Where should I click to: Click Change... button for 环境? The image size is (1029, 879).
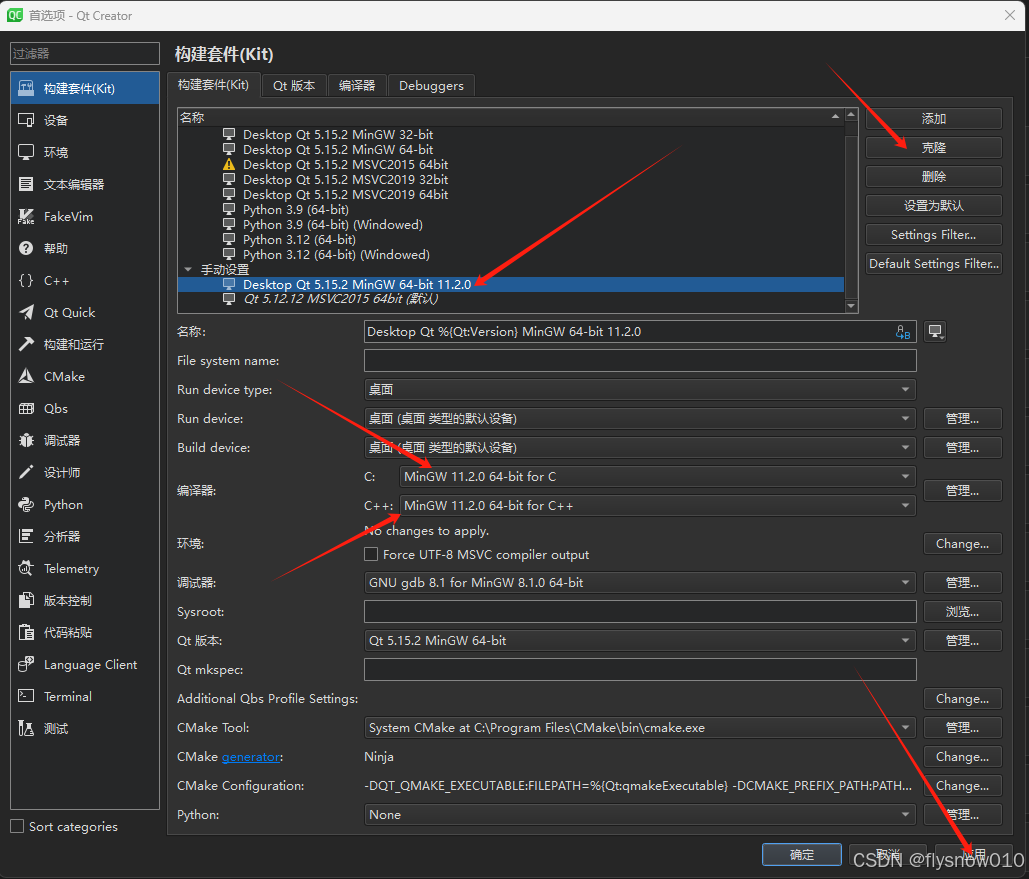(x=962, y=544)
